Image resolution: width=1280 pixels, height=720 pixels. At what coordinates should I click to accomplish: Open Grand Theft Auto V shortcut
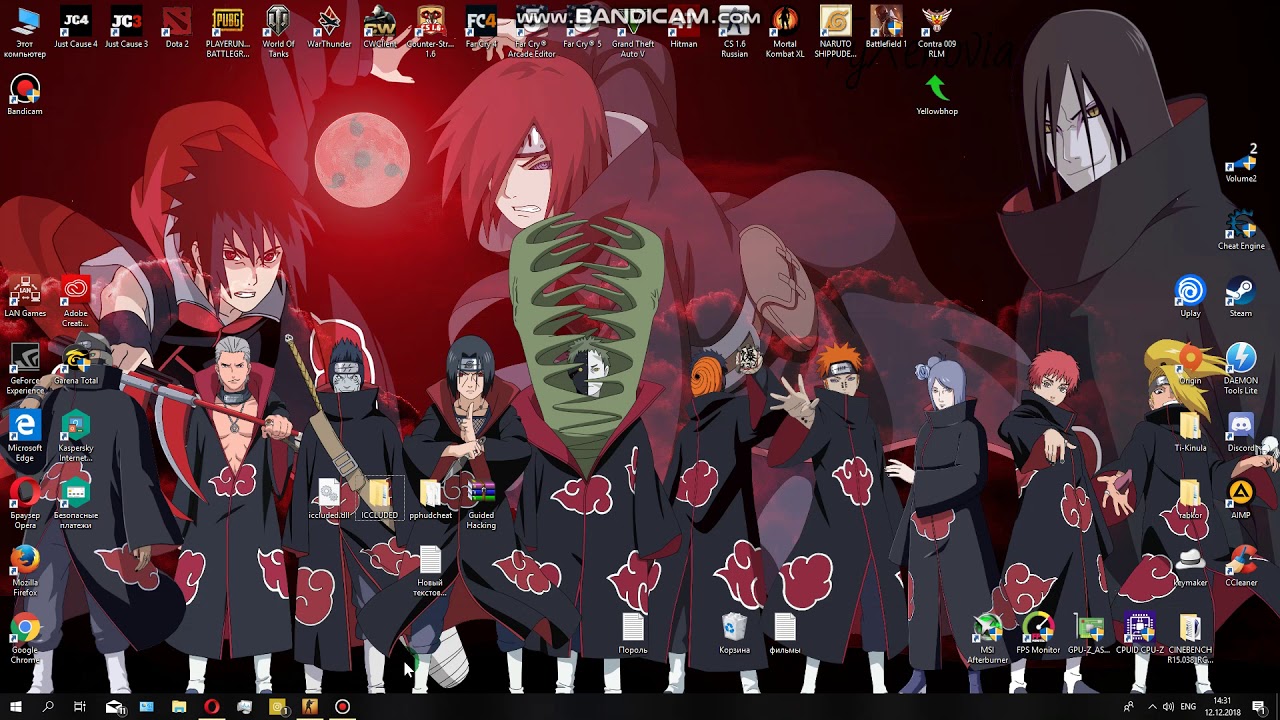pyautogui.click(x=633, y=30)
